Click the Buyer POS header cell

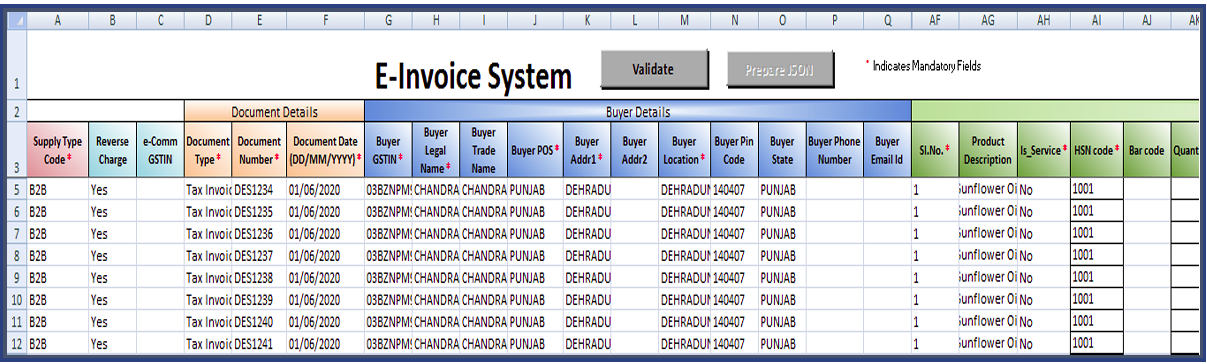click(535, 150)
